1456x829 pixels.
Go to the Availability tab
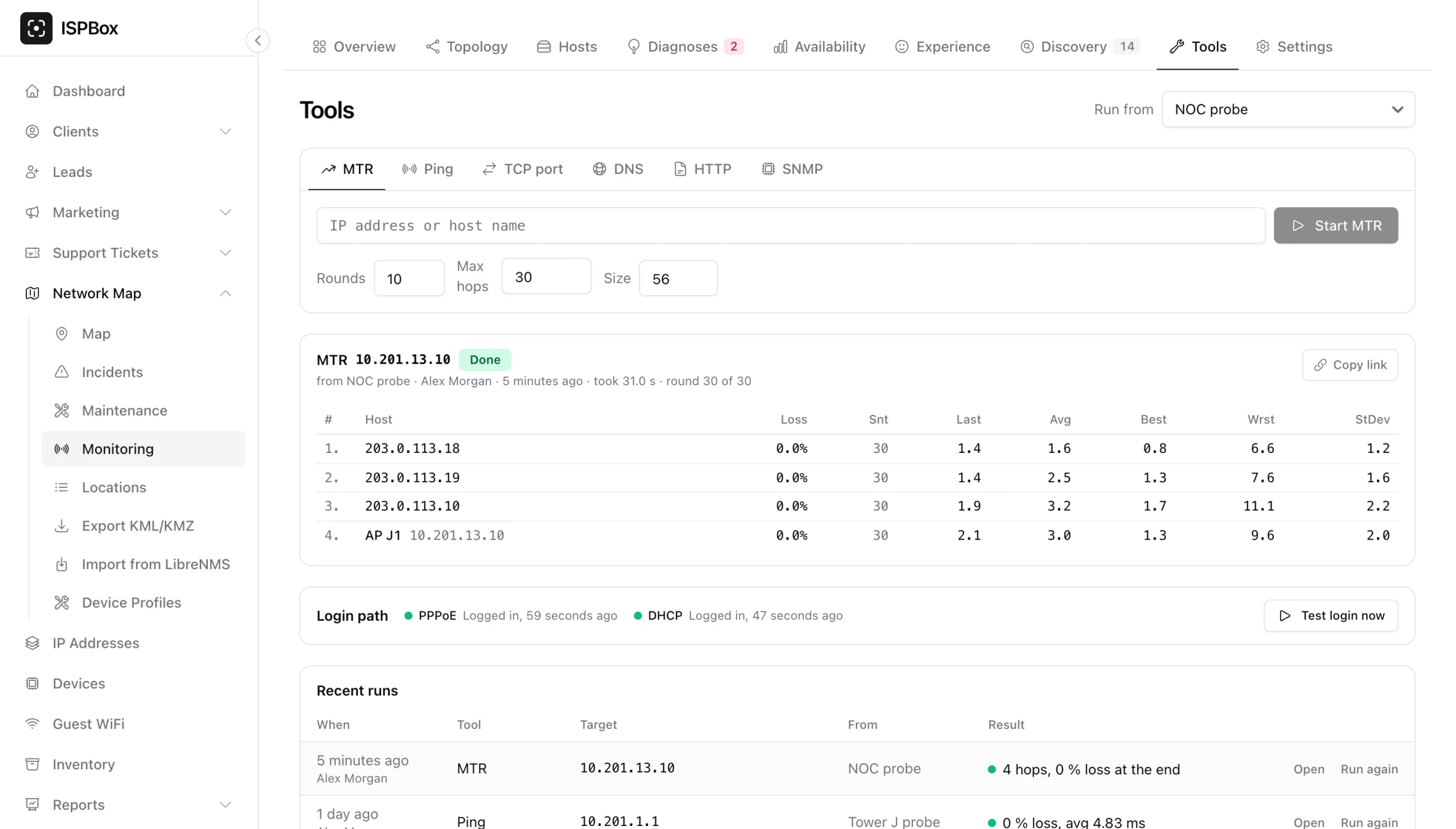pyautogui.click(x=819, y=47)
